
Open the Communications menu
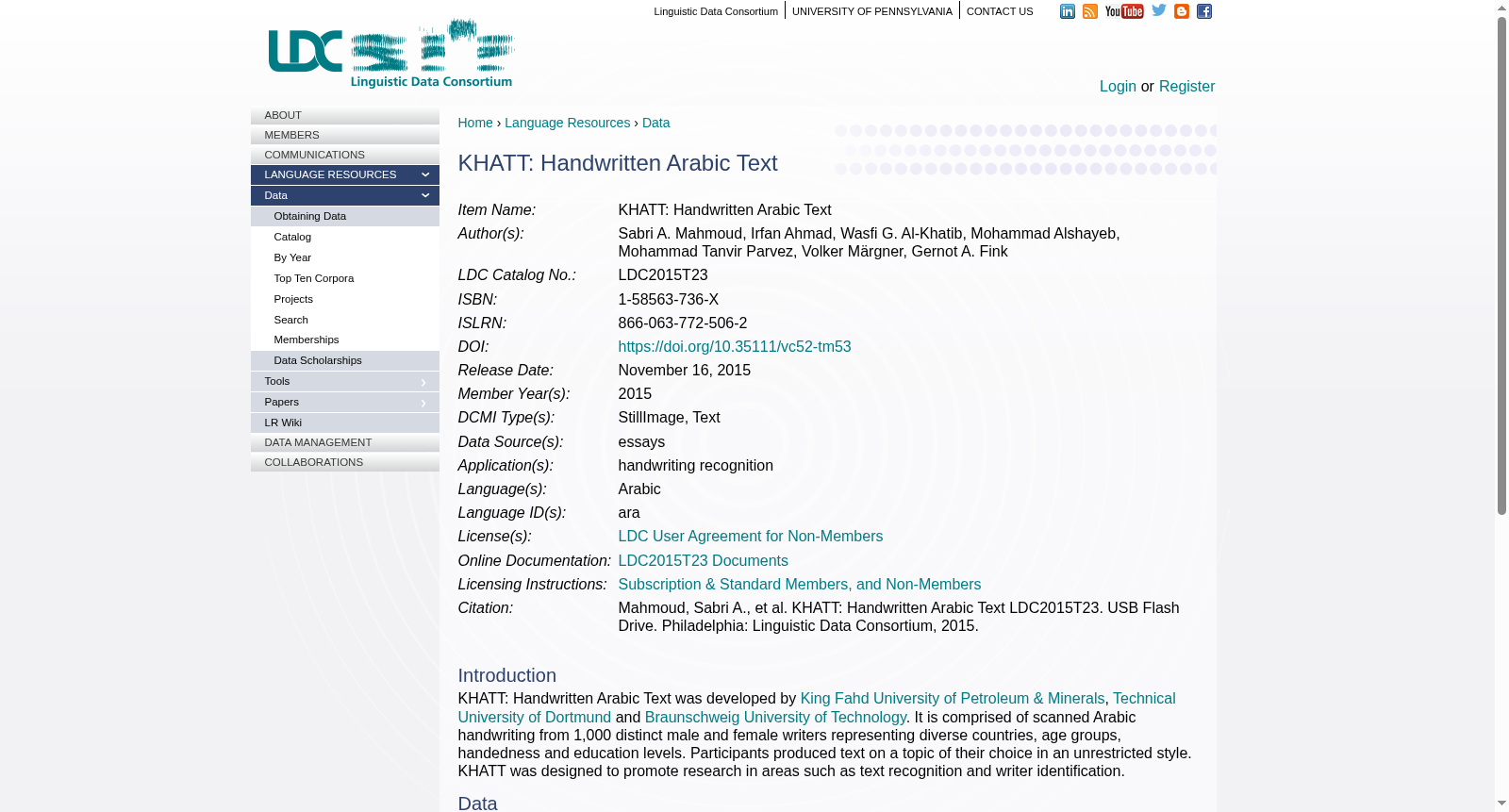pos(345,155)
